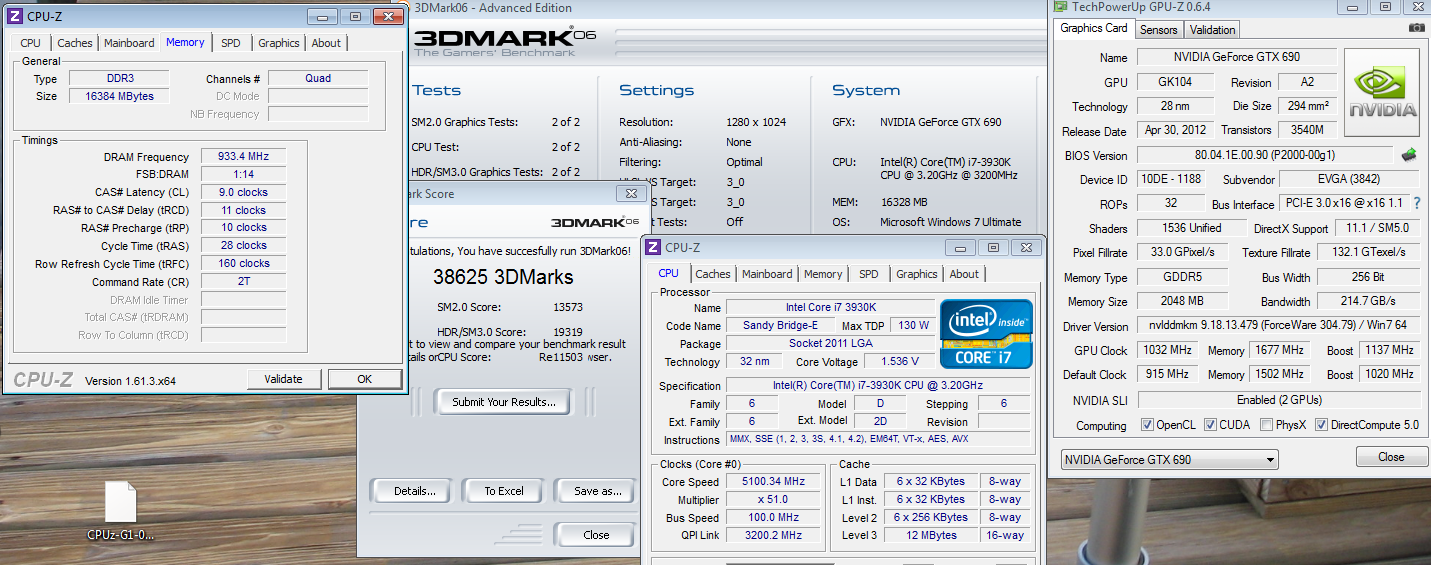This screenshot has width=1431, height=565.
Task: Toggle CUDA checkbox in GPU-Z
Action: click(1211, 425)
